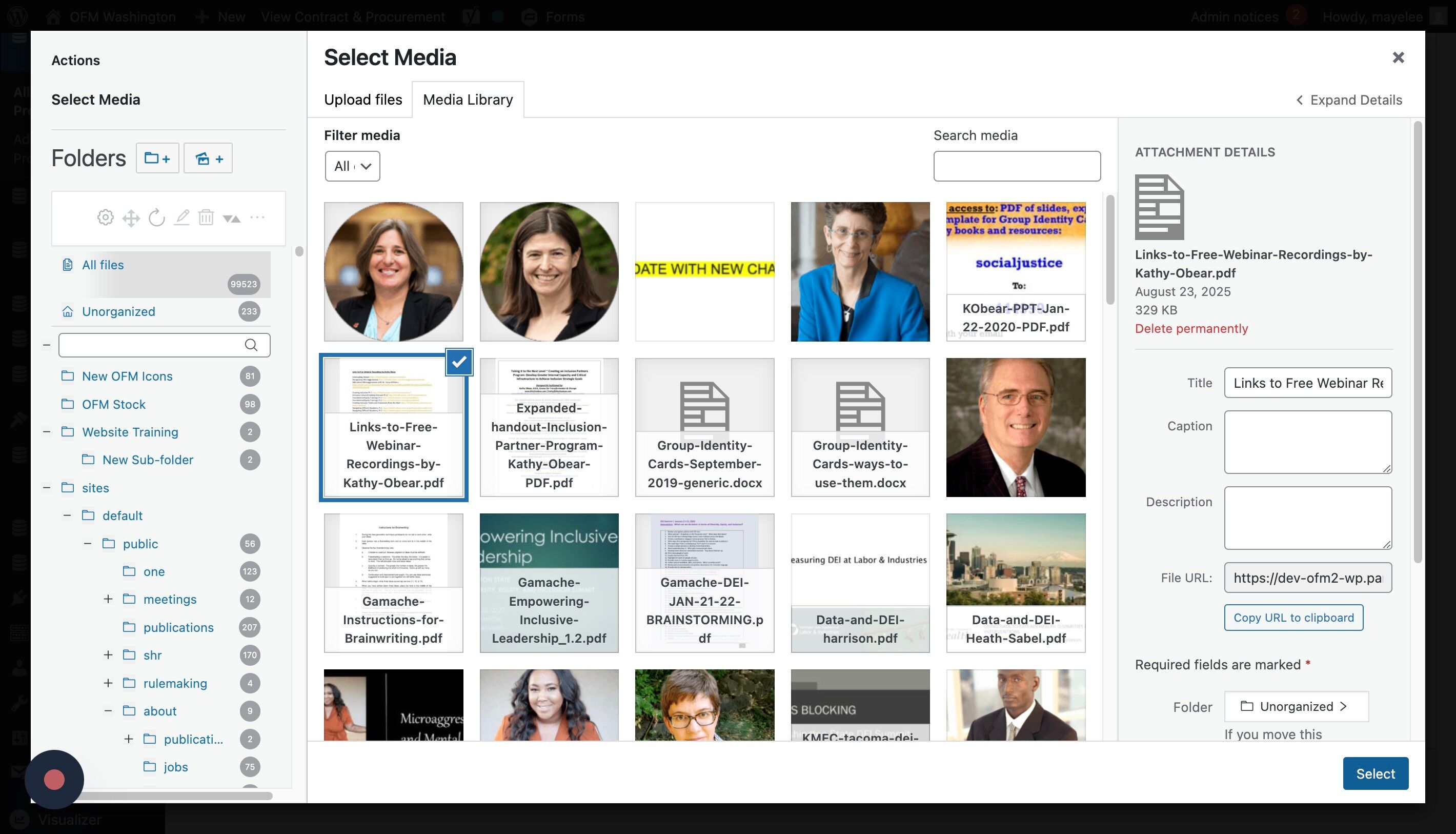Click the Delete permanently link
This screenshot has width=1456, height=834.
click(1191, 328)
